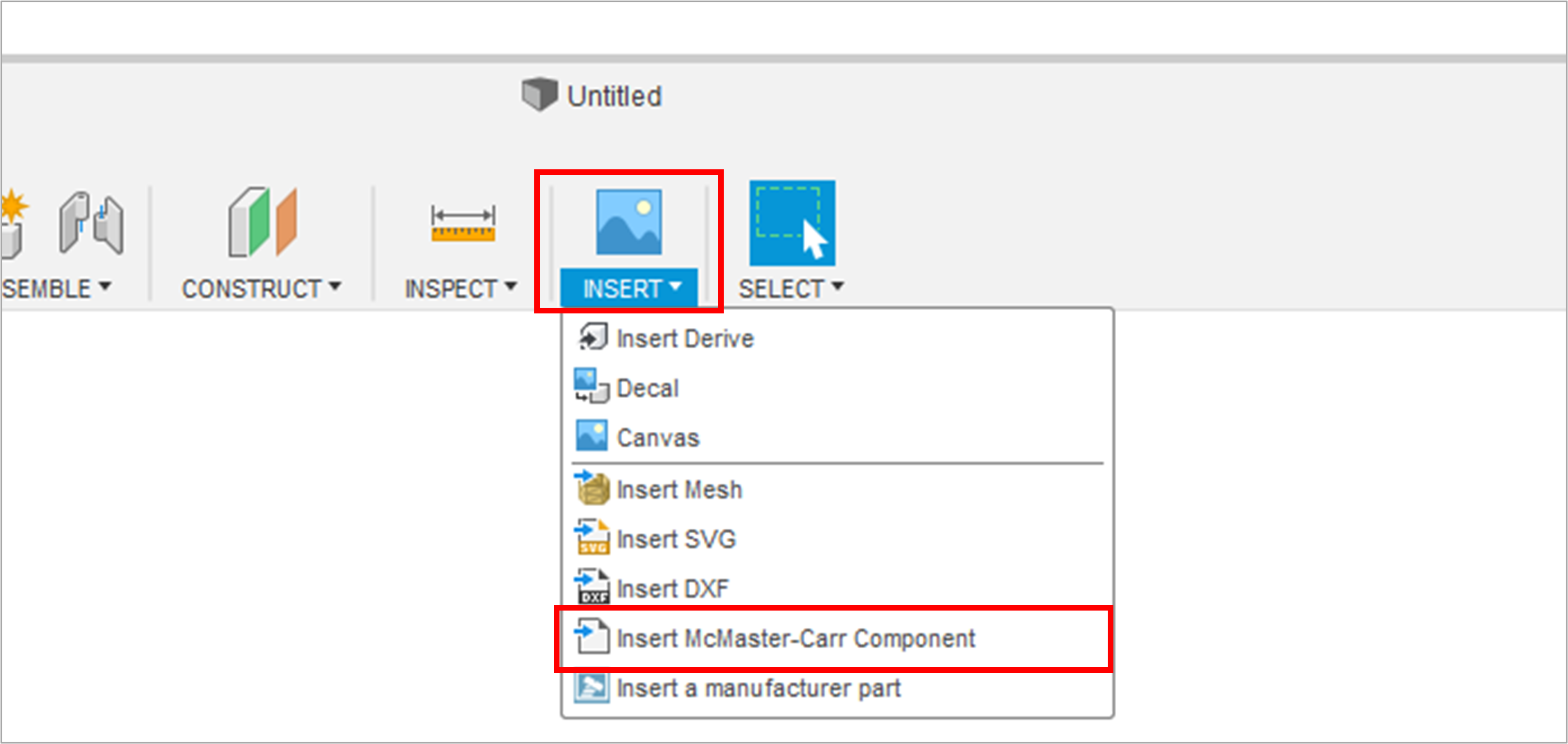Click the Assemble joint icon
Screen dimensions: 1568x744
91,222
